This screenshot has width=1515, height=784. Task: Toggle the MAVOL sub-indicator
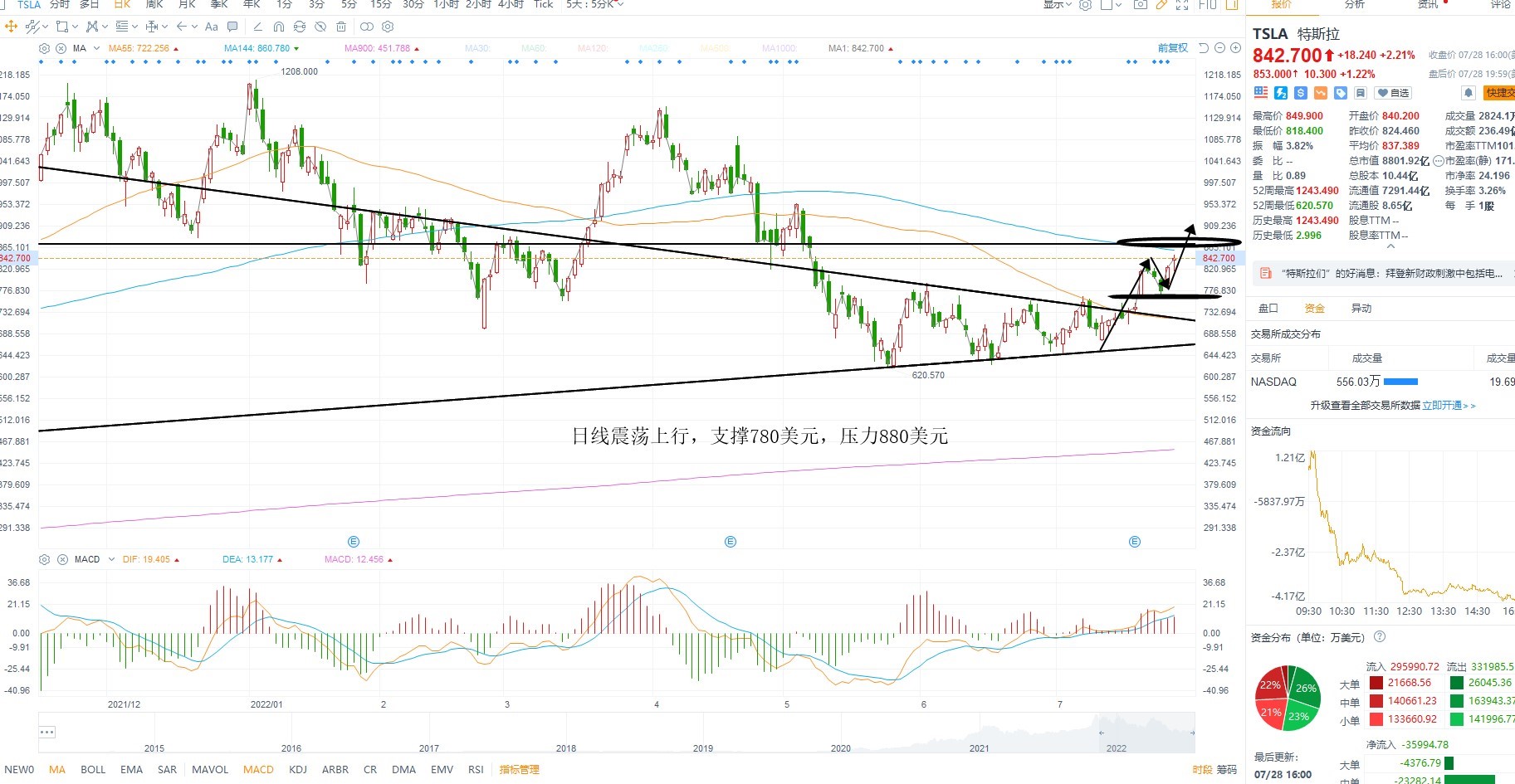point(210,769)
